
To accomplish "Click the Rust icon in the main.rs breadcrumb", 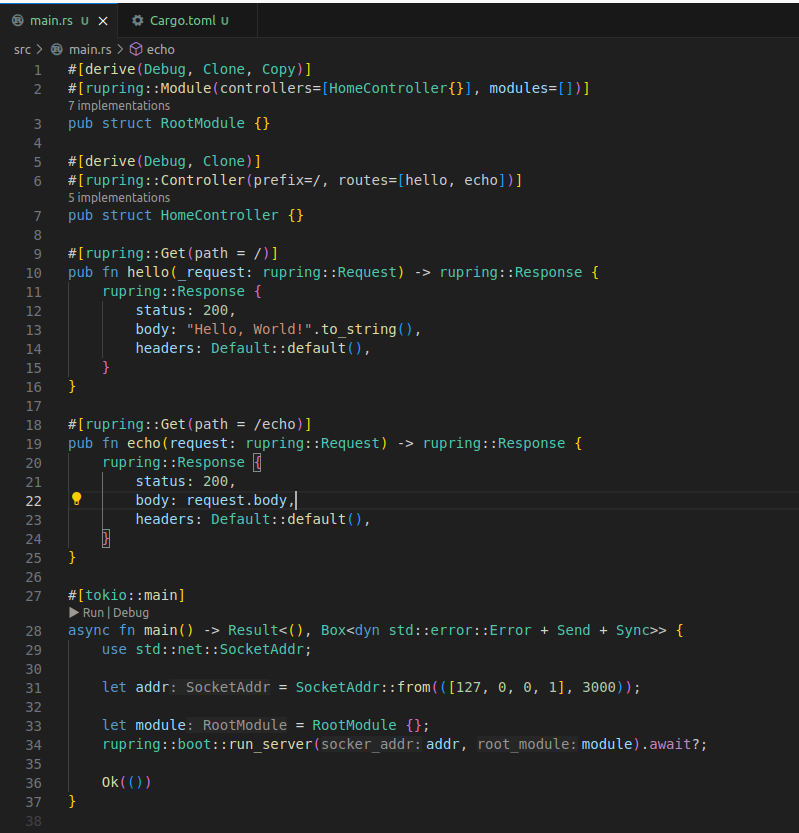I will pyautogui.click(x=57, y=49).
